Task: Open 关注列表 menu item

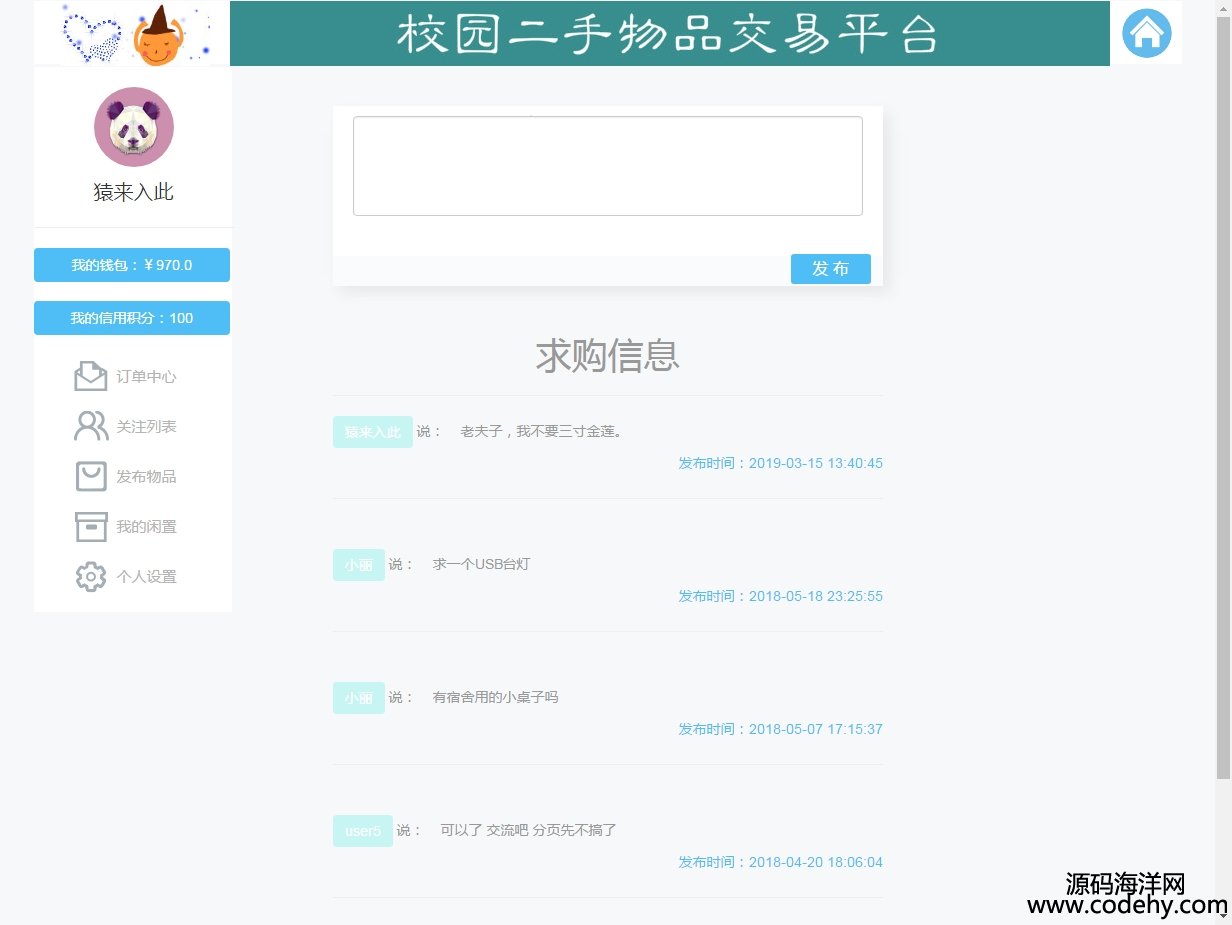Action: pyautogui.click(x=146, y=427)
